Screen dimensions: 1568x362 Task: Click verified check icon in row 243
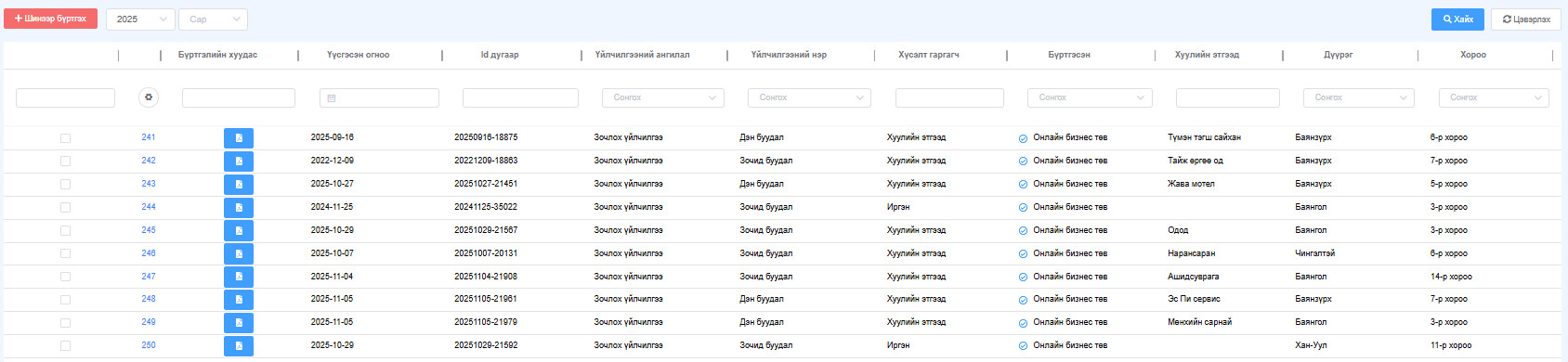click(x=1023, y=185)
